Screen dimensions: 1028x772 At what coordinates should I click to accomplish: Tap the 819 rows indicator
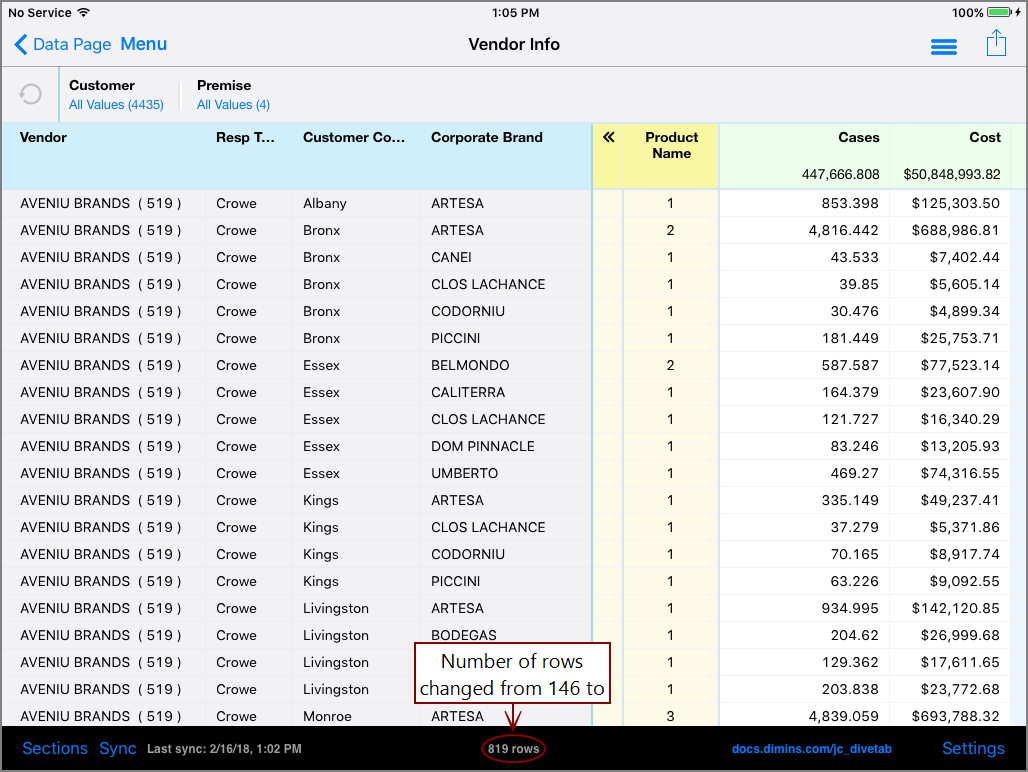pyautogui.click(x=514, y=748)
